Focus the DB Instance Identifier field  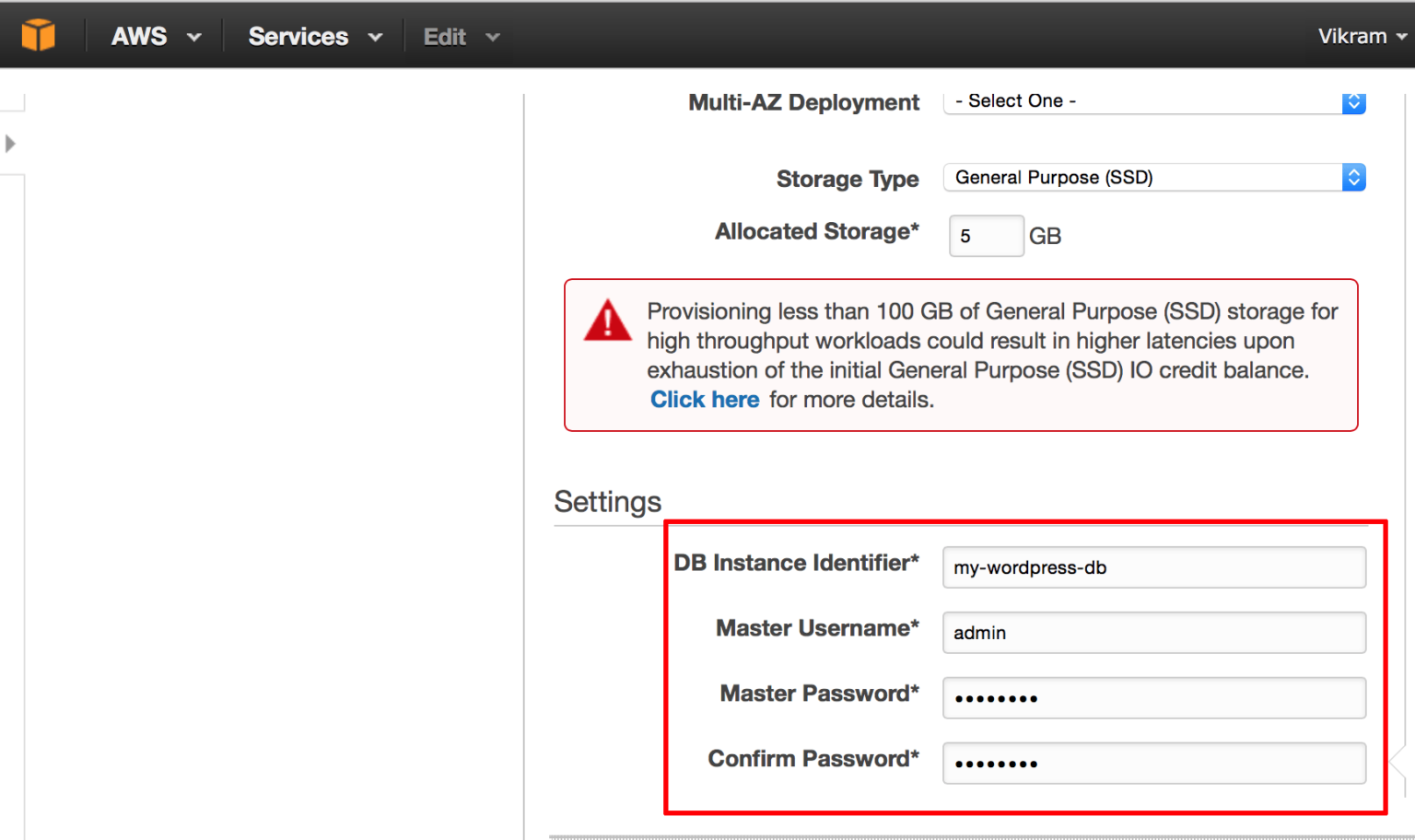coord(1153,567)
